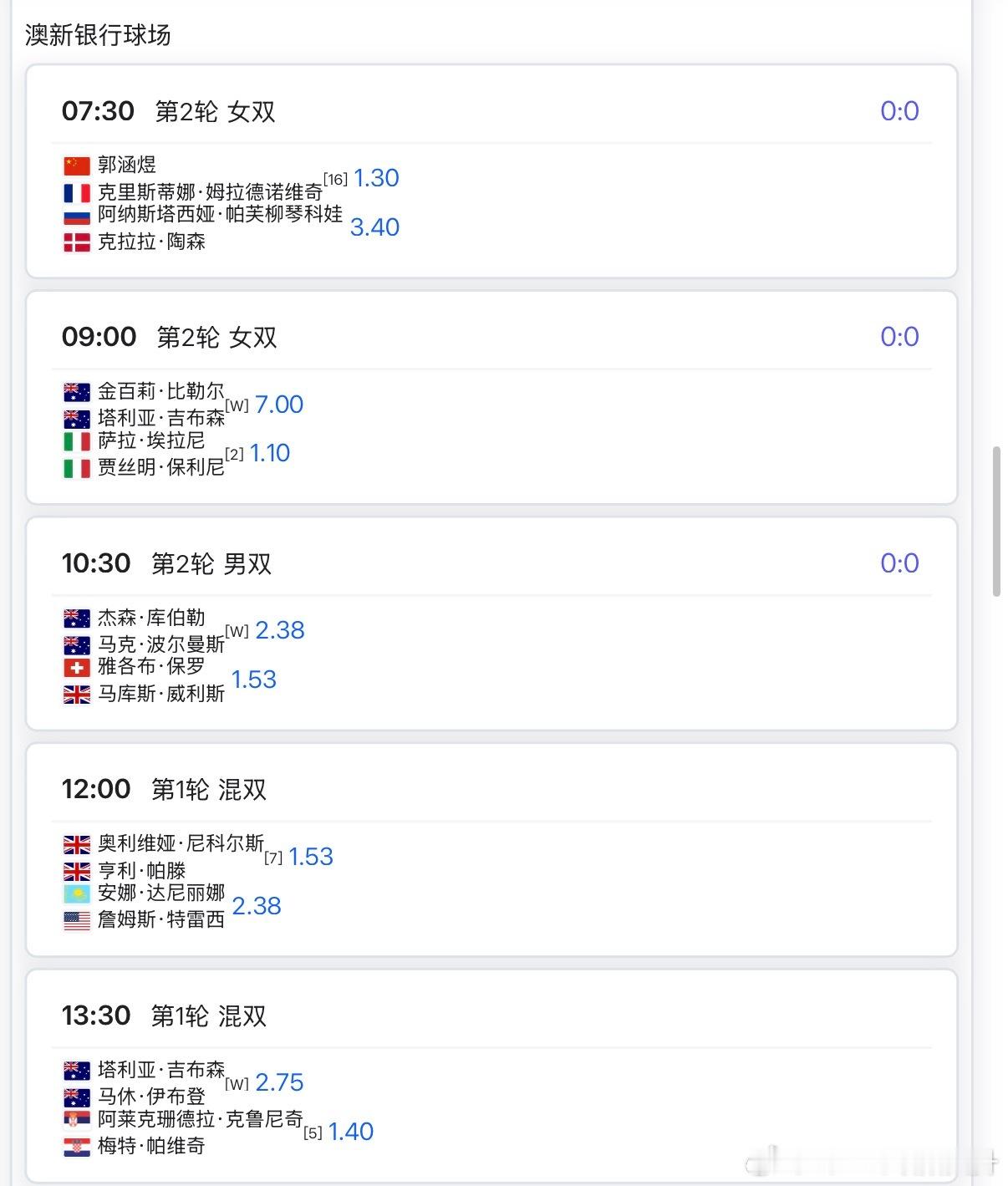Screen dimensions: 1008x1186
Task: Click the Italian flag beside 萨拉·埃拉尼
Action: pos(76,441)
